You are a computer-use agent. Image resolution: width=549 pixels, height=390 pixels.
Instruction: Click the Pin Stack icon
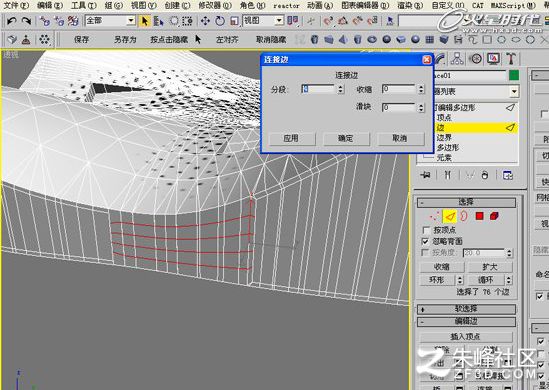426,175
